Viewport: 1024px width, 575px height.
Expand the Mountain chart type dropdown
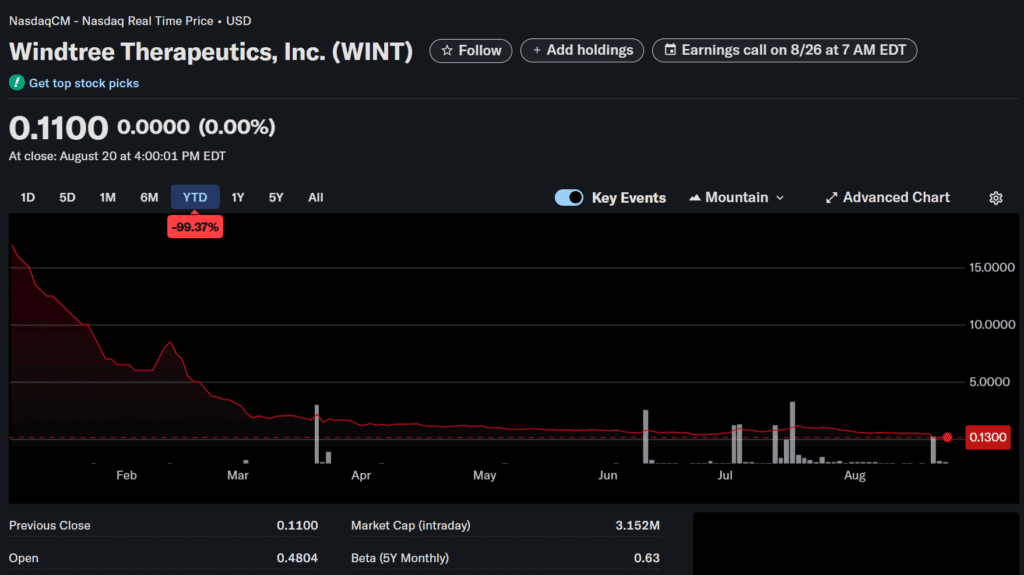780,197
